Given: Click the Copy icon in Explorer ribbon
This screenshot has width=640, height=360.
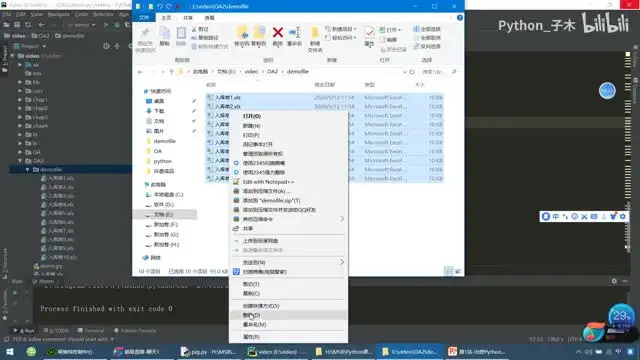Looking at the screenshot, I should [164, 33].
